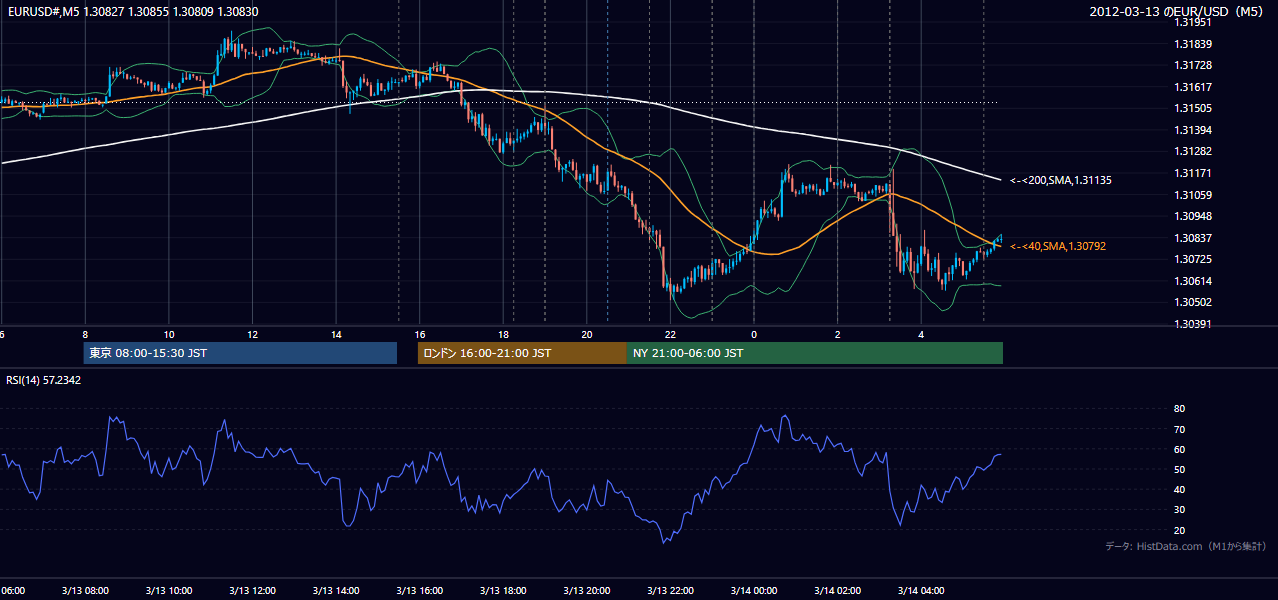Select the 東京 08:00-15:30 JST session bar
The height and width of the screenshot is (600, 1278).
click(241, 353)
